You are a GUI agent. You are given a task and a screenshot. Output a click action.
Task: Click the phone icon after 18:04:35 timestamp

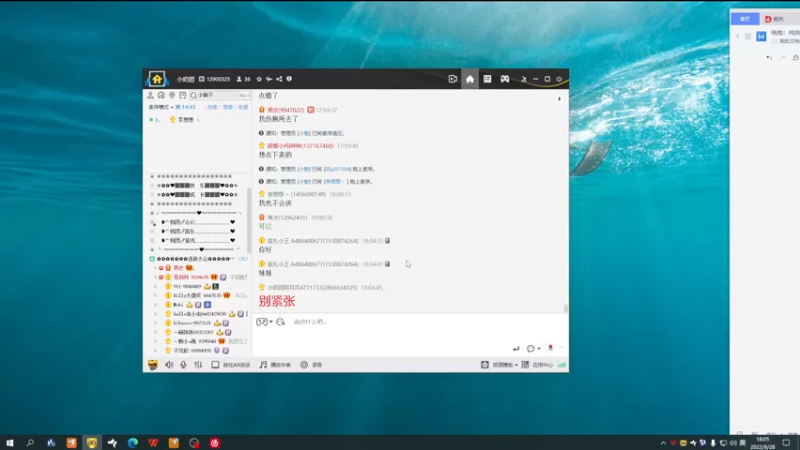coord(388,241)
